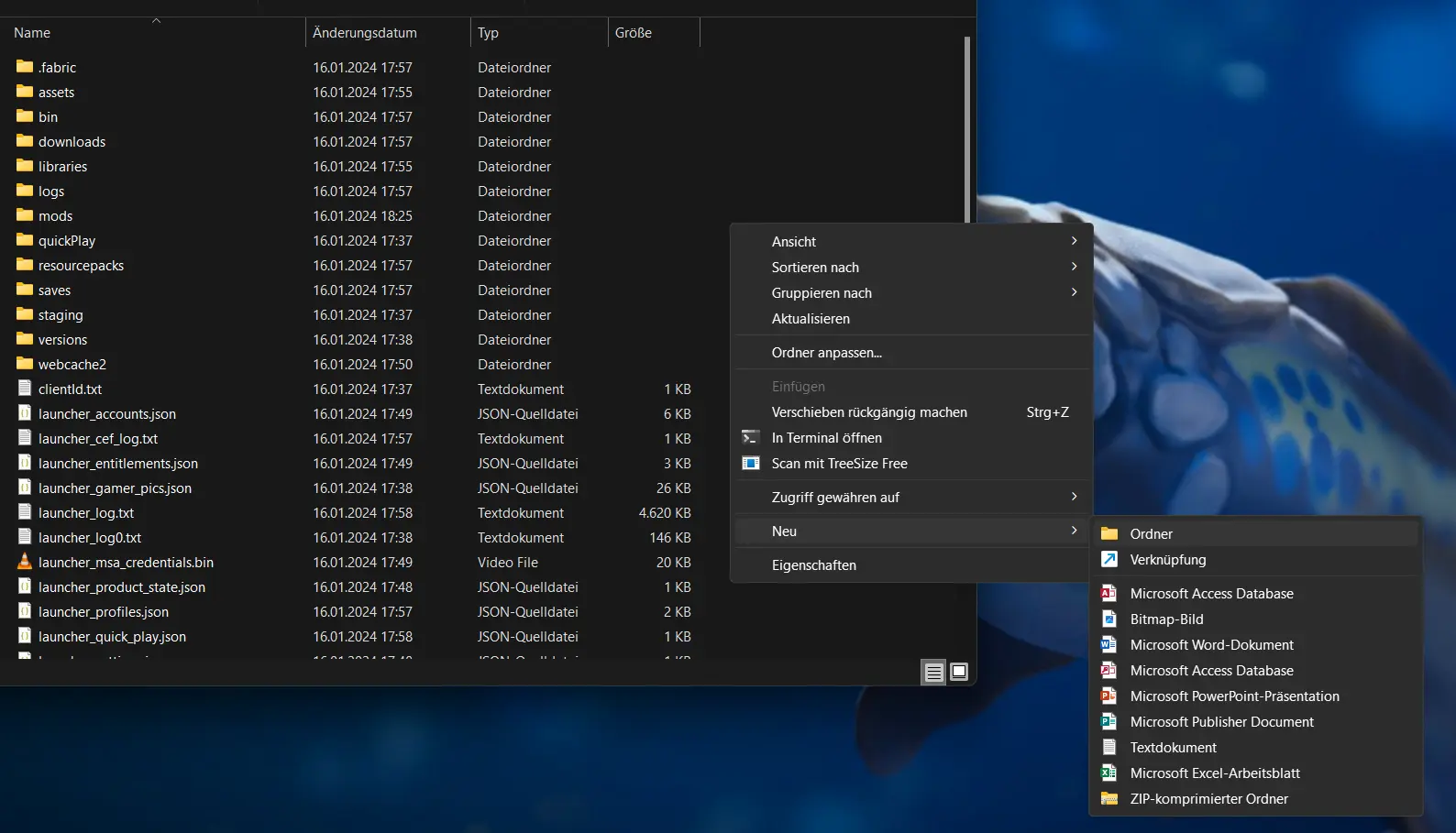
Task: Expand the Sortieren nach submenu arrow
Action: pos(1074,267)
